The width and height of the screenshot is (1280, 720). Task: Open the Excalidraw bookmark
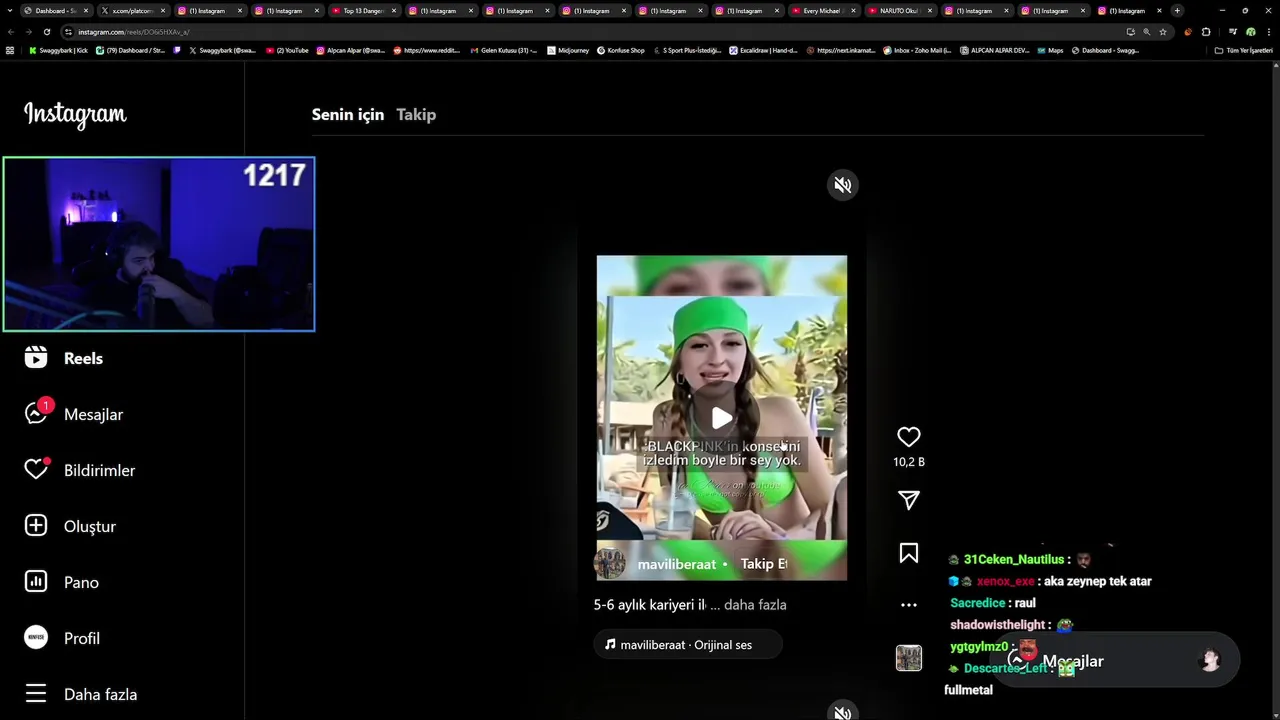click(x=763, y=50)
